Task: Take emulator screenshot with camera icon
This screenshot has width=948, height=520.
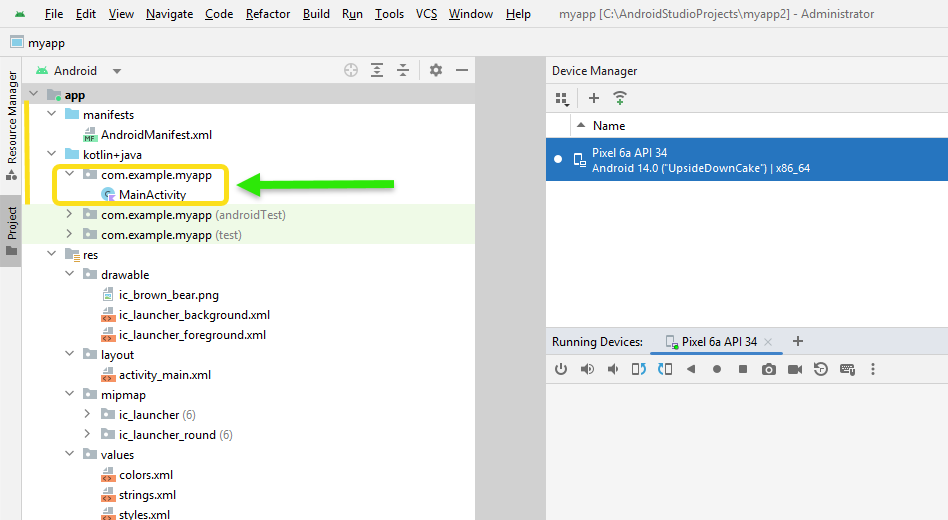Action: tap(768, 369)
